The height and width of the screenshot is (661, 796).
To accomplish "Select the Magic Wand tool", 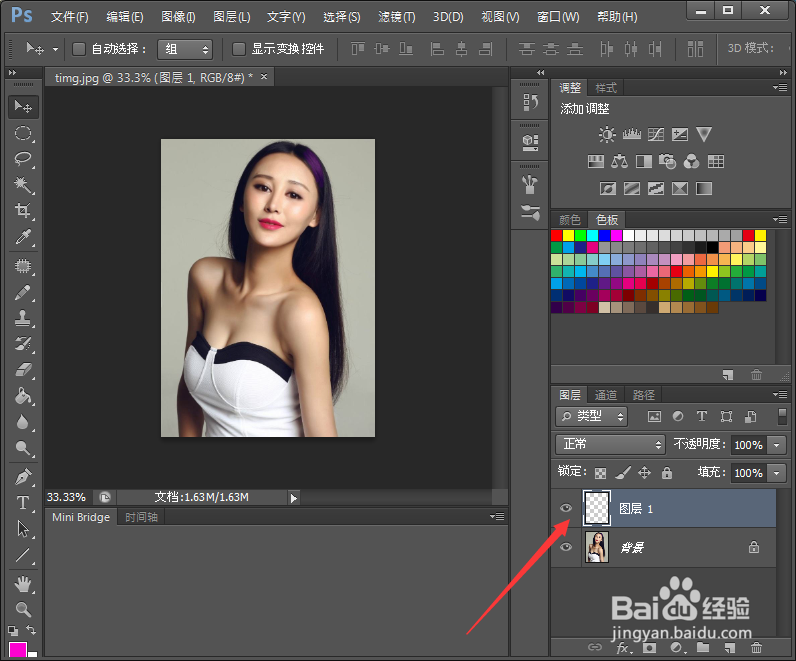I will click(23, 185).
